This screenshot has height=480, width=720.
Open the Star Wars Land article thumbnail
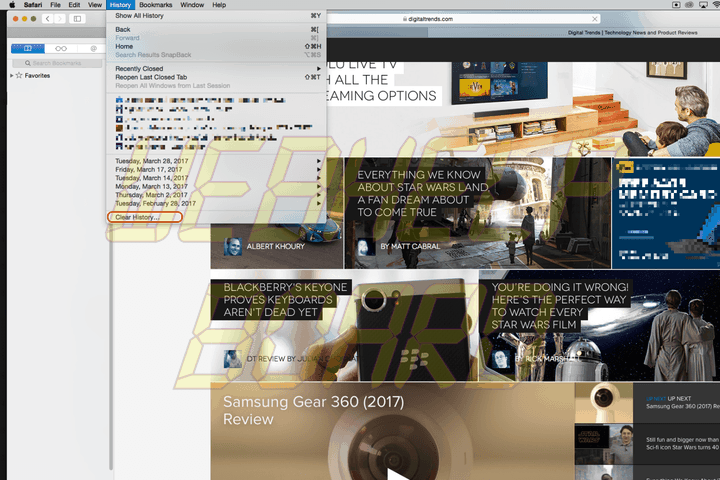(478, 213)
